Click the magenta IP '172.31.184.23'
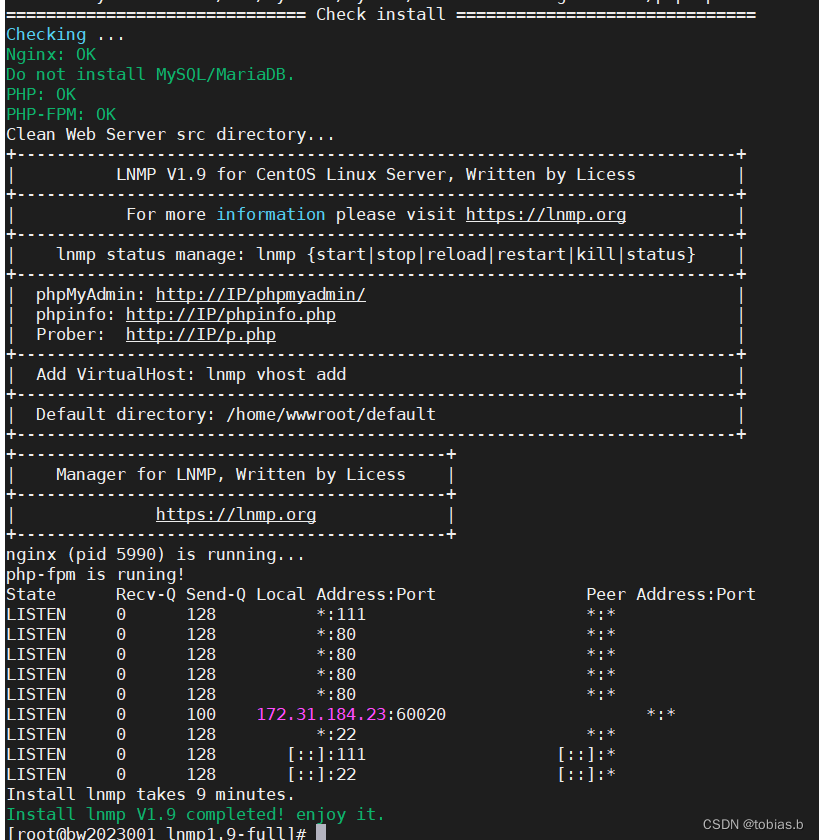 pyautogui.click(x=321, y=715)
